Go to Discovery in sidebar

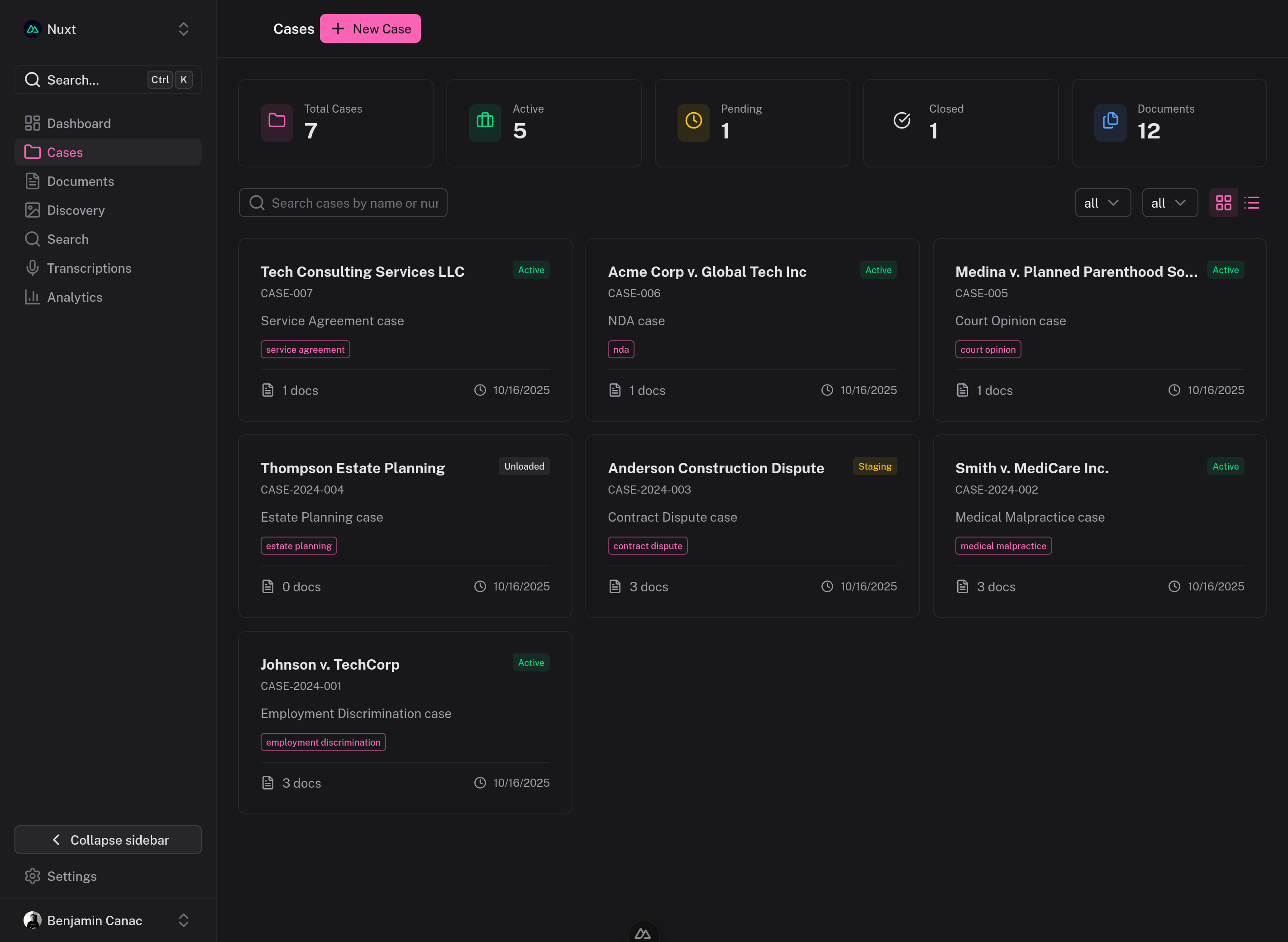(x=75, y=210)
